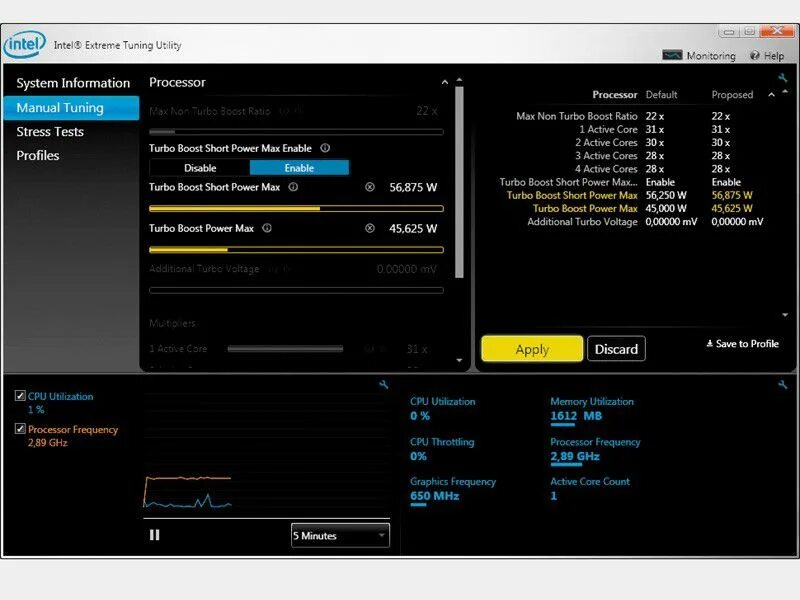Click the Processor Frequency 2,89 GHz value
The width and height of the screenshot is (800, 600).
575,456
